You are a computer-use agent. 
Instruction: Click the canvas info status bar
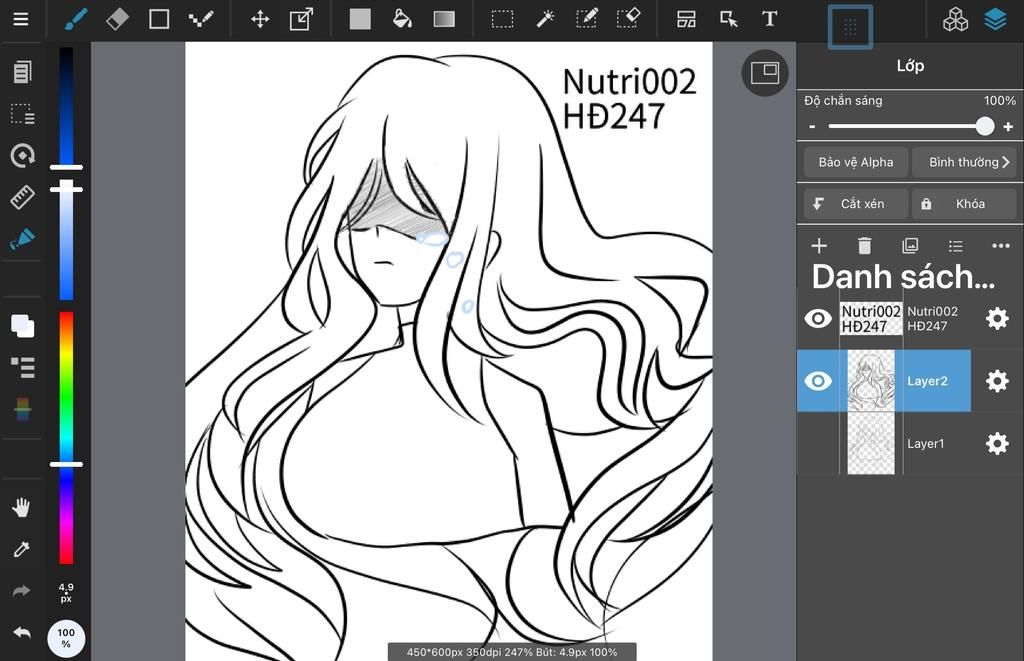pyautogui.click(x=512, y=652)
